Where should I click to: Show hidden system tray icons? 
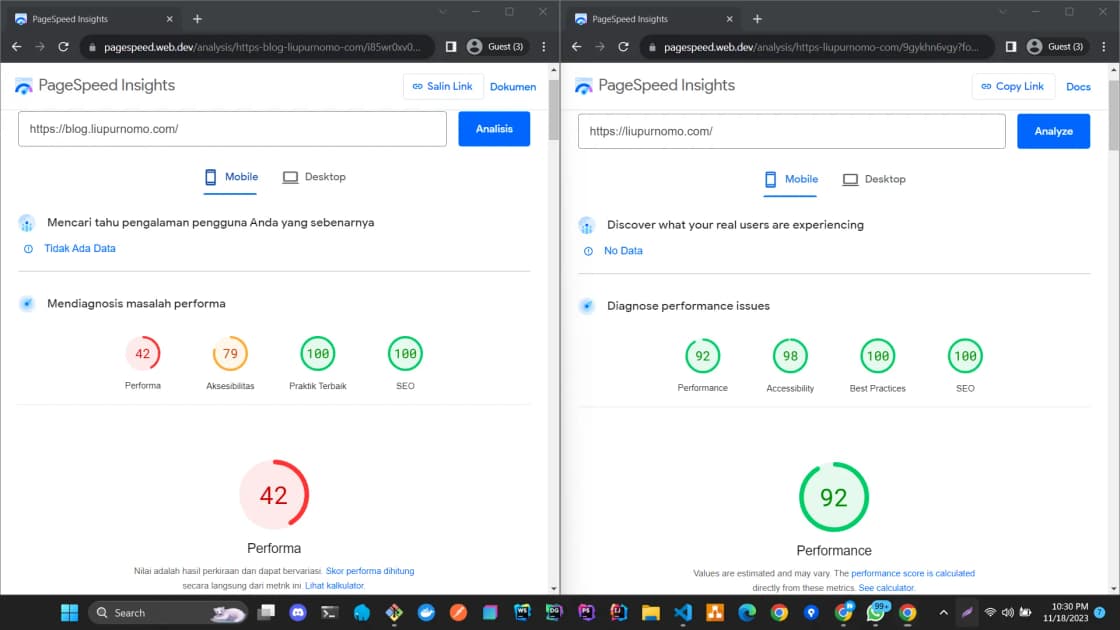pos(944,613)
